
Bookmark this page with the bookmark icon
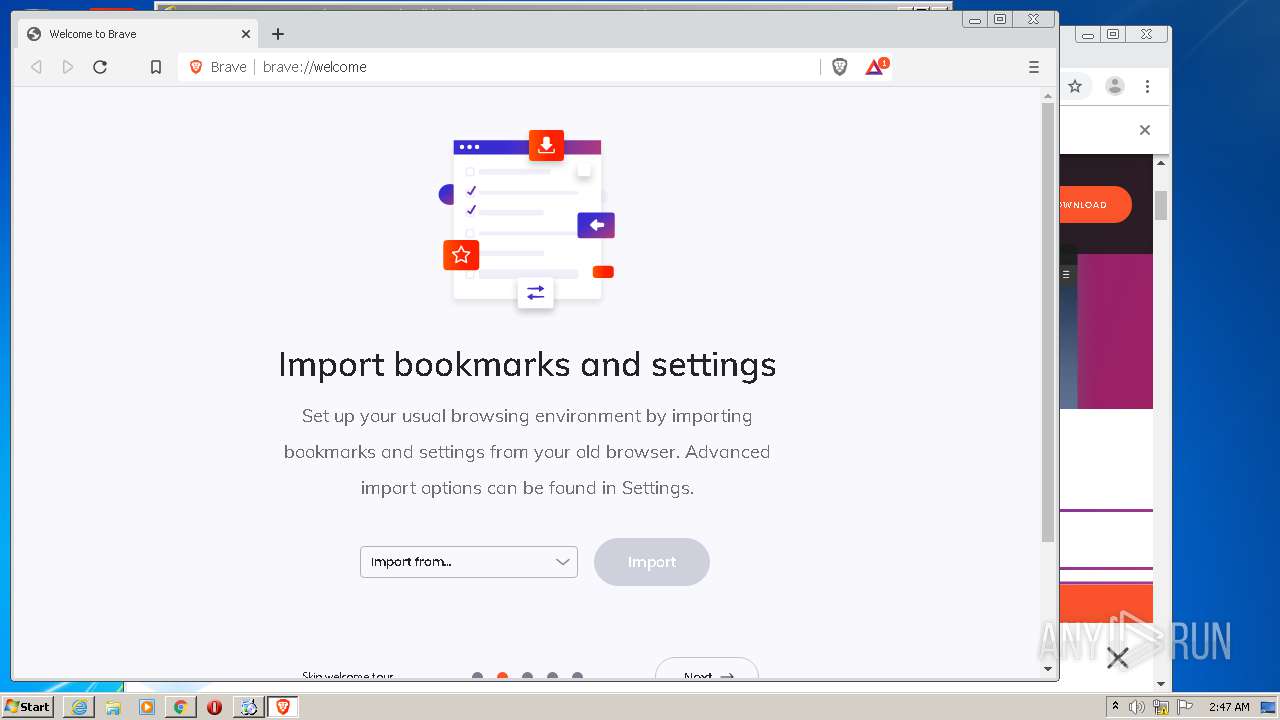[156, 67]
